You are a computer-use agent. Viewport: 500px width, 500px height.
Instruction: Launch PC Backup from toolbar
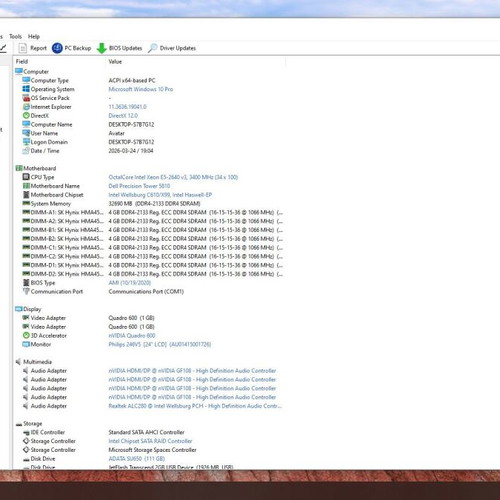71,48
